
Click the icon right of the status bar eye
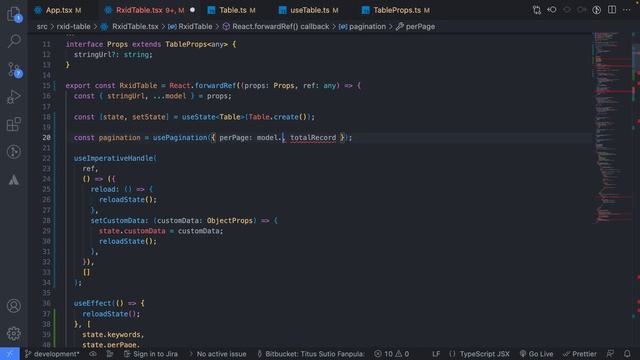click(x=110, y=354)
